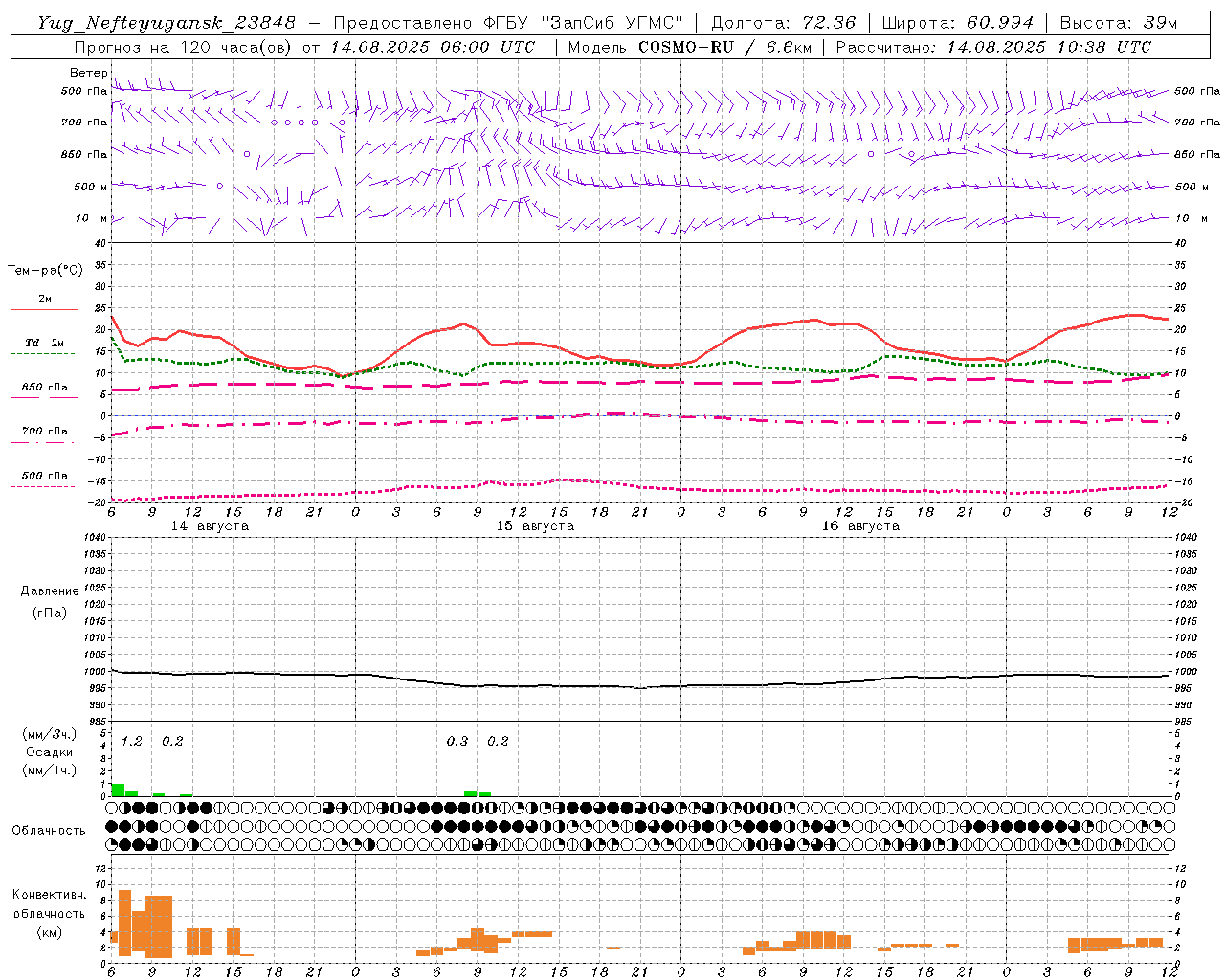Click the '(мм/1ч.)' precipitation unit label
The width and height of the screenshot is (1225, 980).
pyautogui.click(x=50, y=770)
